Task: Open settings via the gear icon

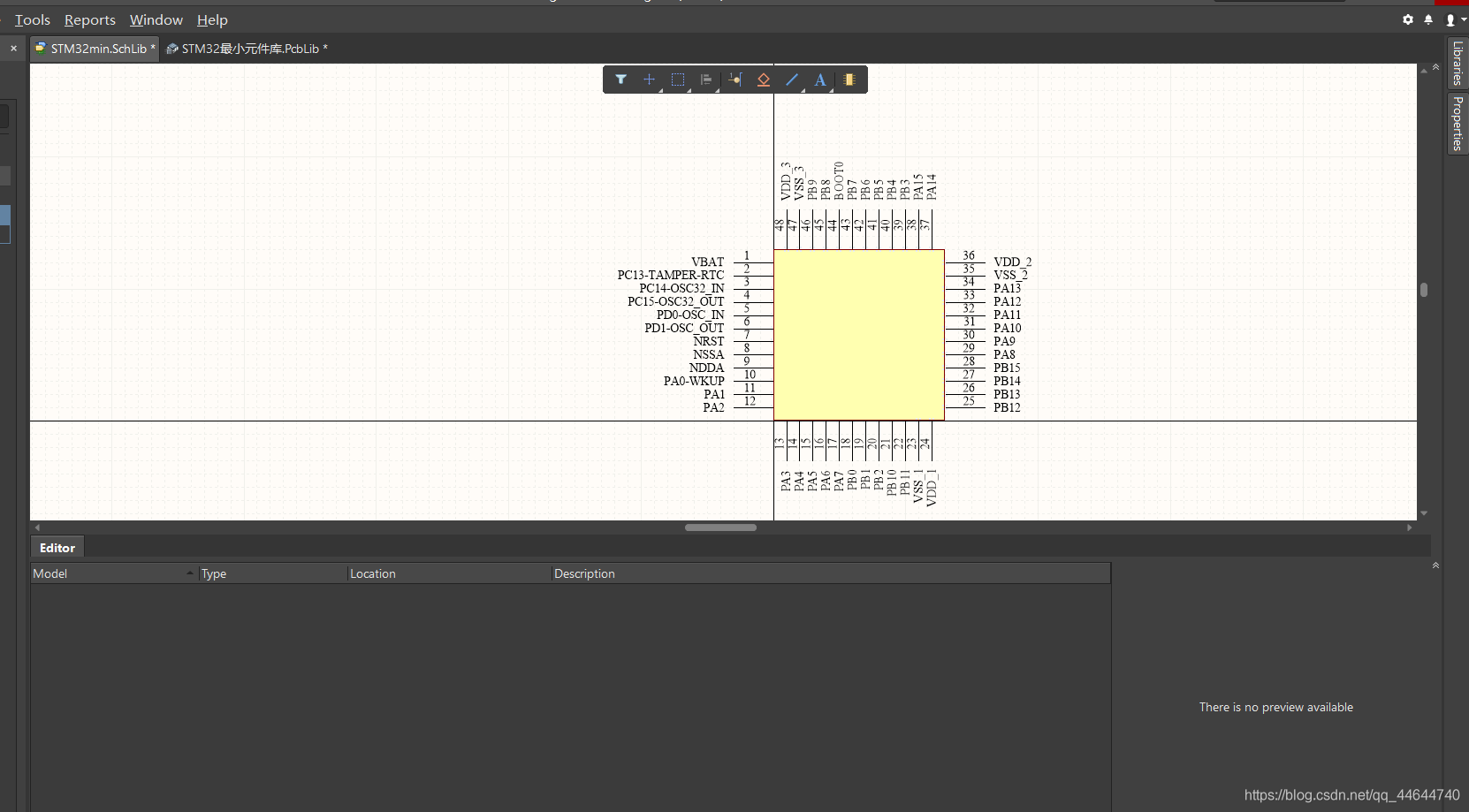Action: [1408, 19]
